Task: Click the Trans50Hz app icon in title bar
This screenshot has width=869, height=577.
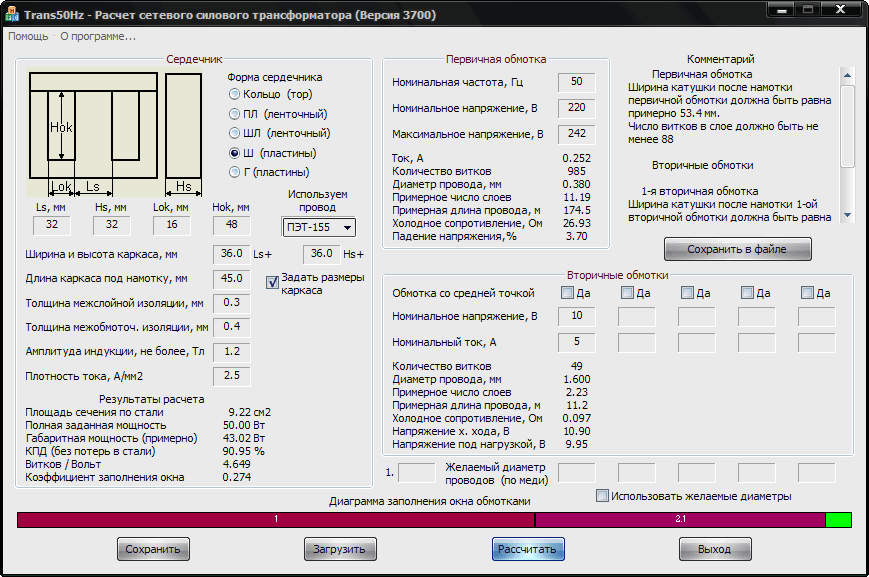Action: click(11, 14)
